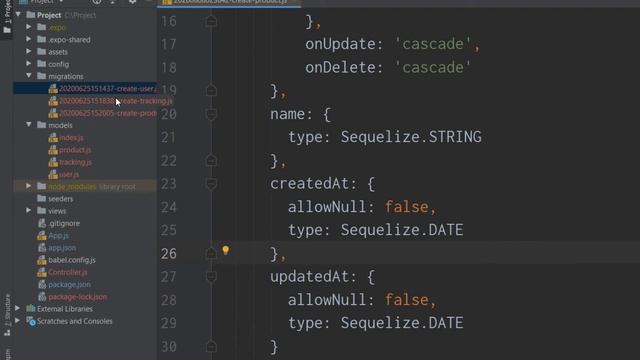Toggle the 2: Structure tool window tab
This screenshot has width=640, height=360.
click(7, 314)
